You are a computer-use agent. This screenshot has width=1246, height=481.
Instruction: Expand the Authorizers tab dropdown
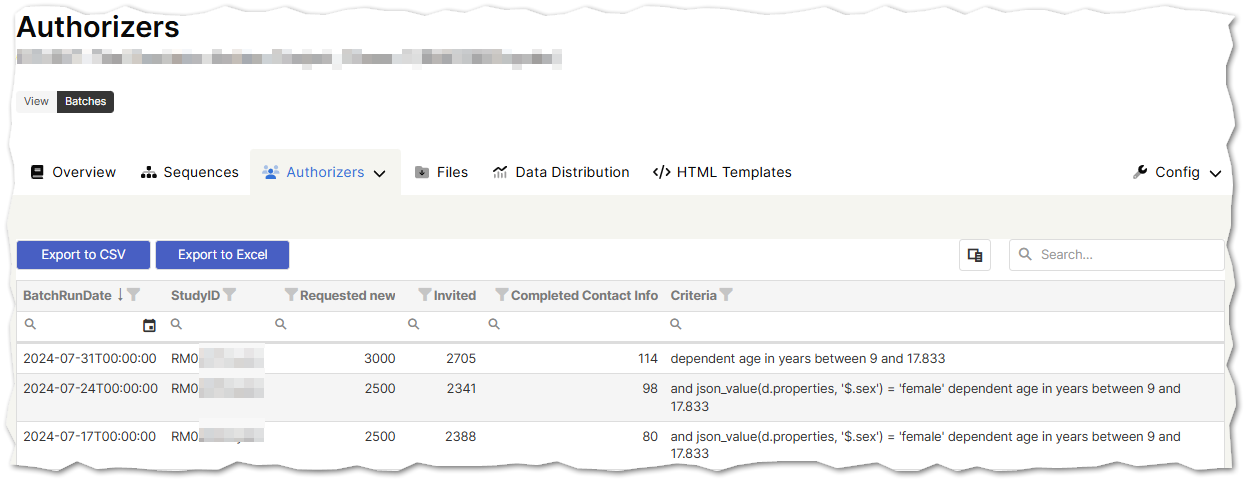click(380, 173)
